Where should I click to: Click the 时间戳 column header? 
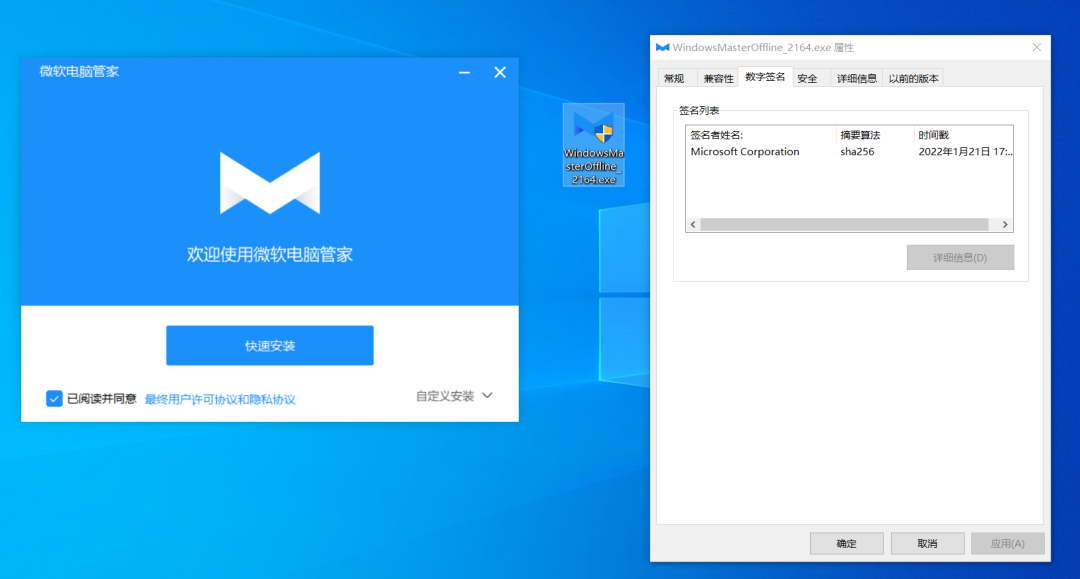pyautogui.click(x=963, y=135)
